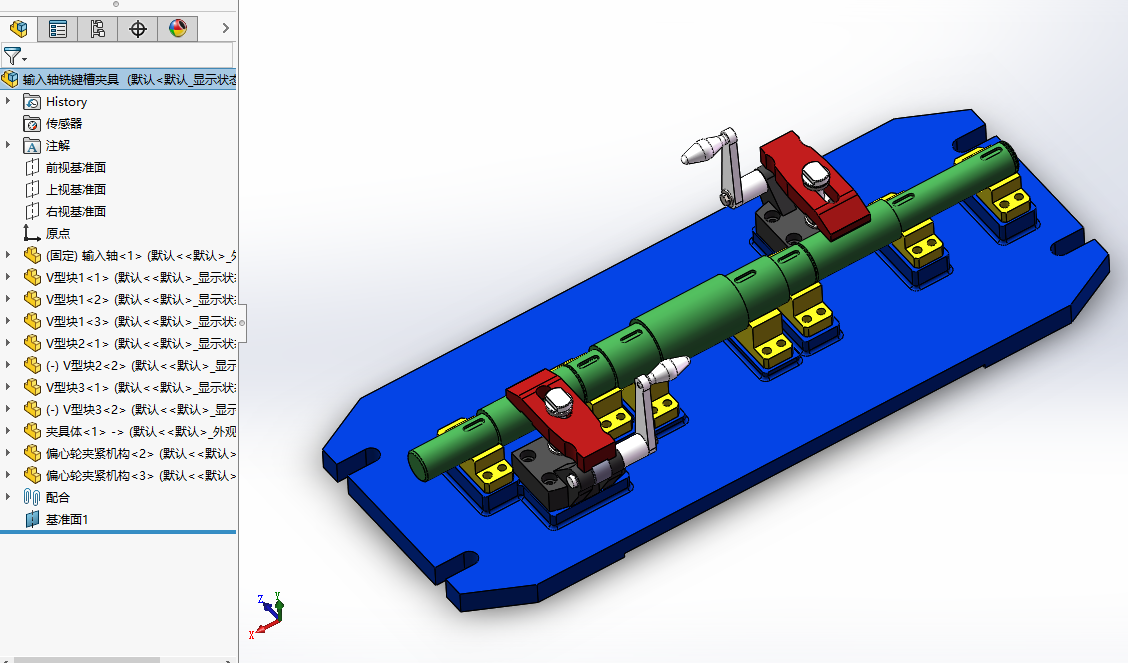Select 夹具体<1> fixture body part
This screenshot has width=1128, height=663.
[141, 431]
